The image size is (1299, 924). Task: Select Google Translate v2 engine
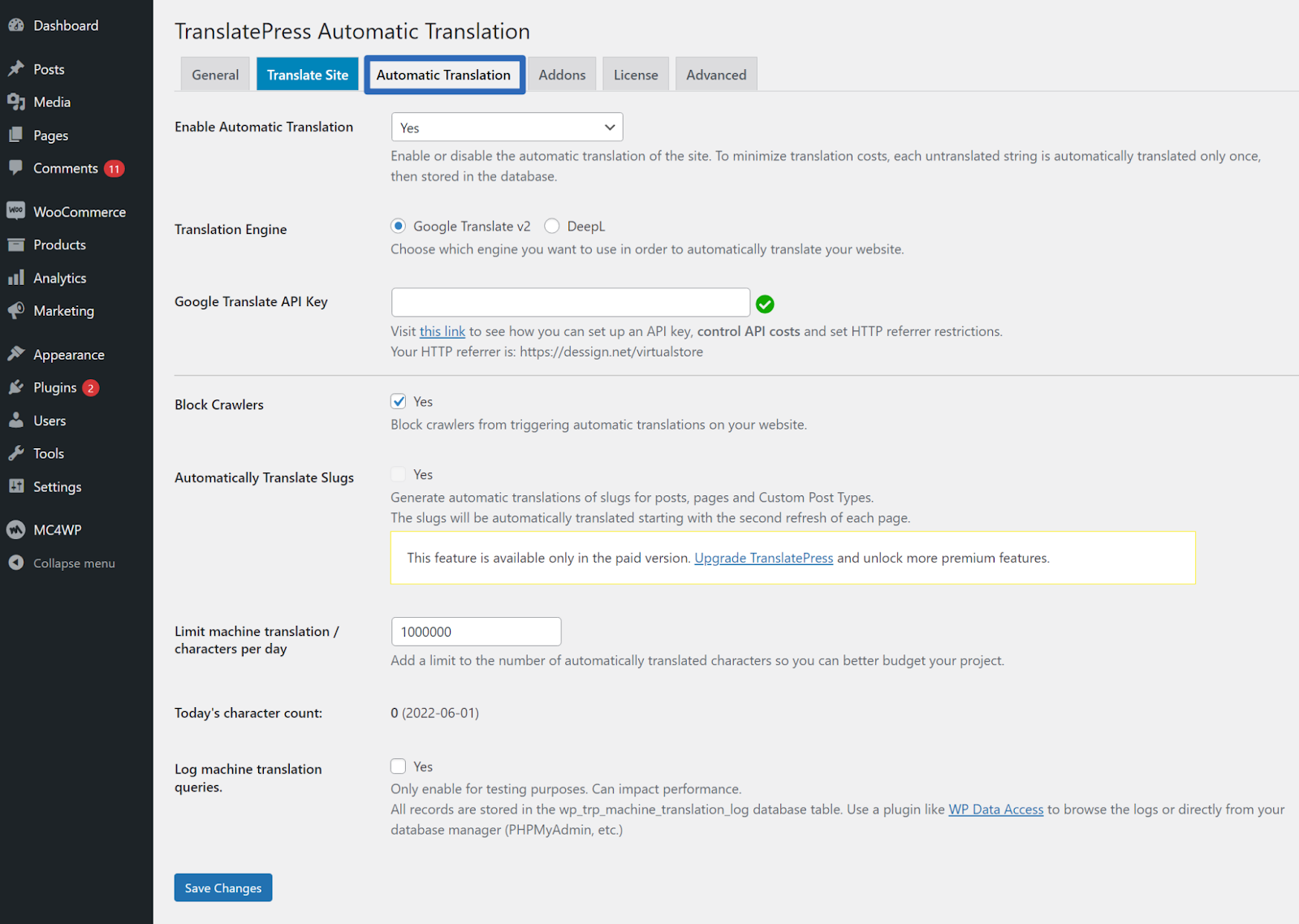[x=398, y=226]
